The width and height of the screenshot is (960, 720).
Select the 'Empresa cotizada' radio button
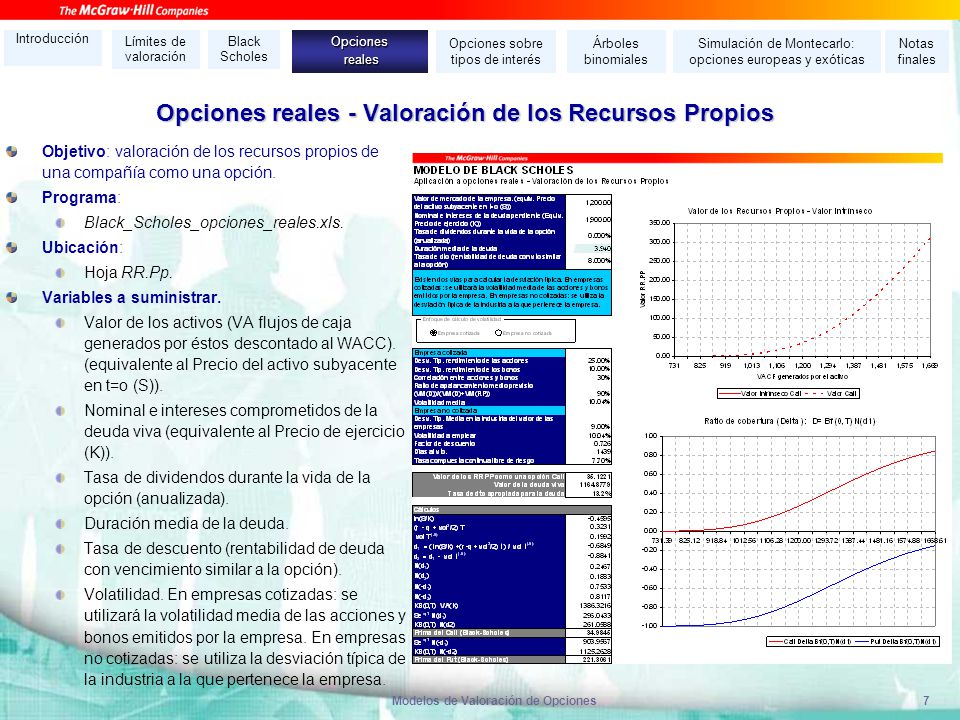pos(433,332)
